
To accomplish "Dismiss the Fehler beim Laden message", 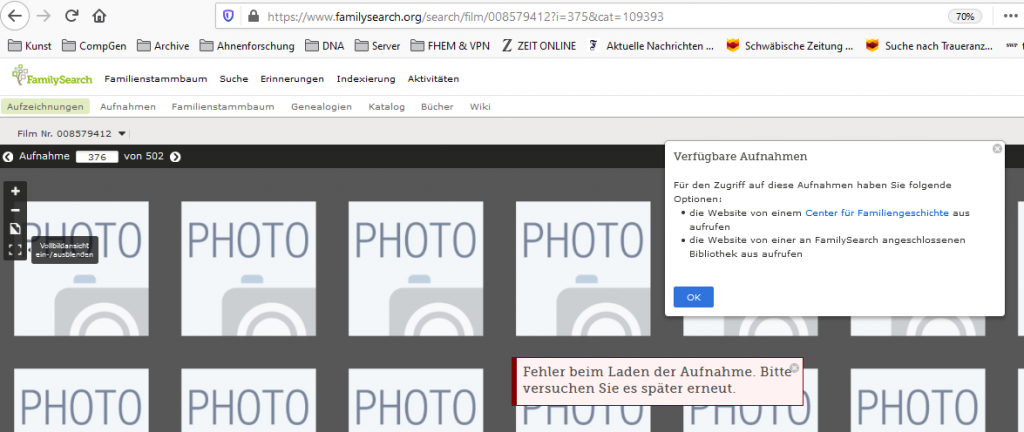I will pos(794,367).
